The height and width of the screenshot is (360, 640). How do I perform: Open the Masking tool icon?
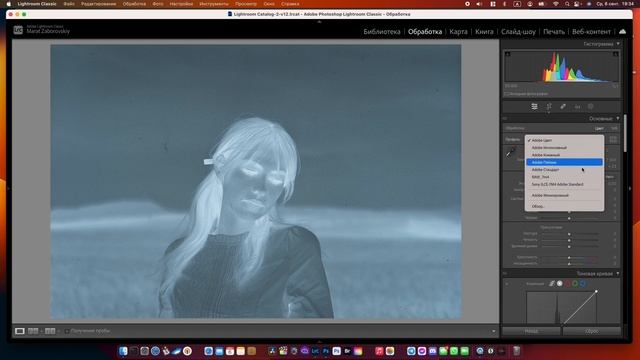591,107
